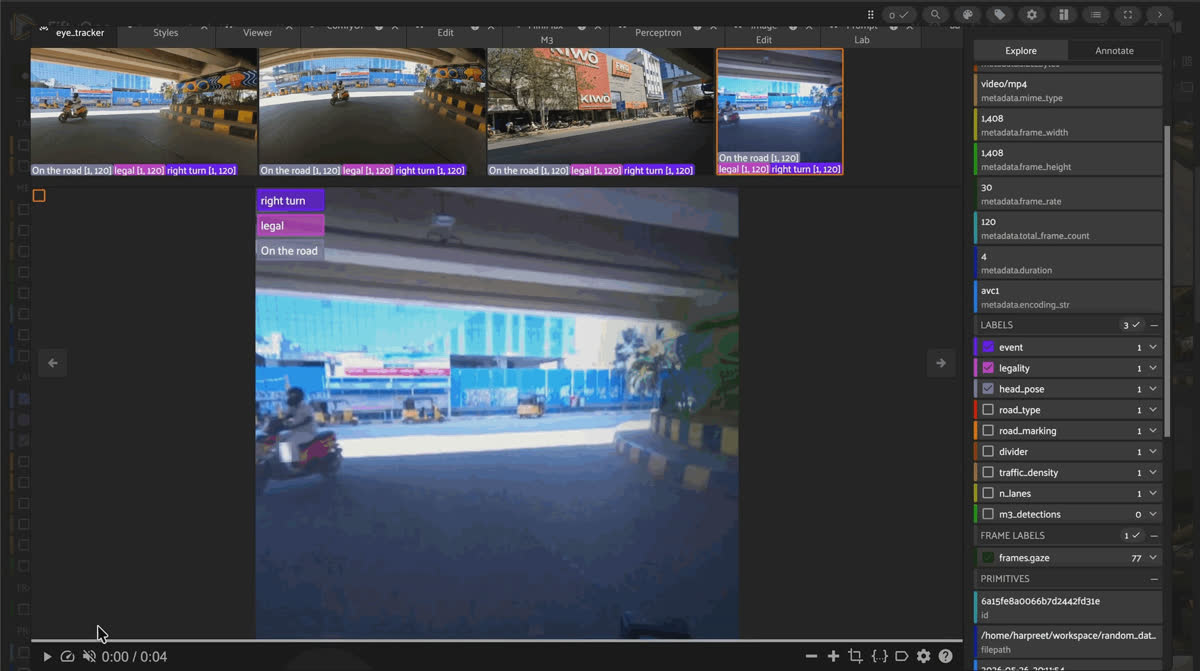Screen dimensions: 1200x671
Task: Open help question mark icon
Action: pyautogui.click(x=945, y=656)
